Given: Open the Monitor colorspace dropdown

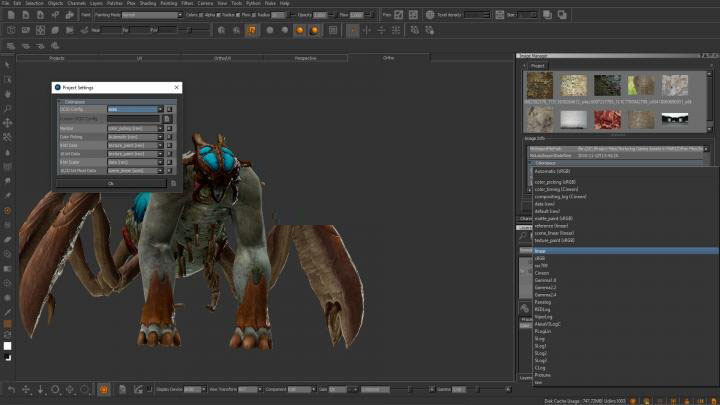Looking at the screenshot, I should pyautogui.click(x=135, y=129).
